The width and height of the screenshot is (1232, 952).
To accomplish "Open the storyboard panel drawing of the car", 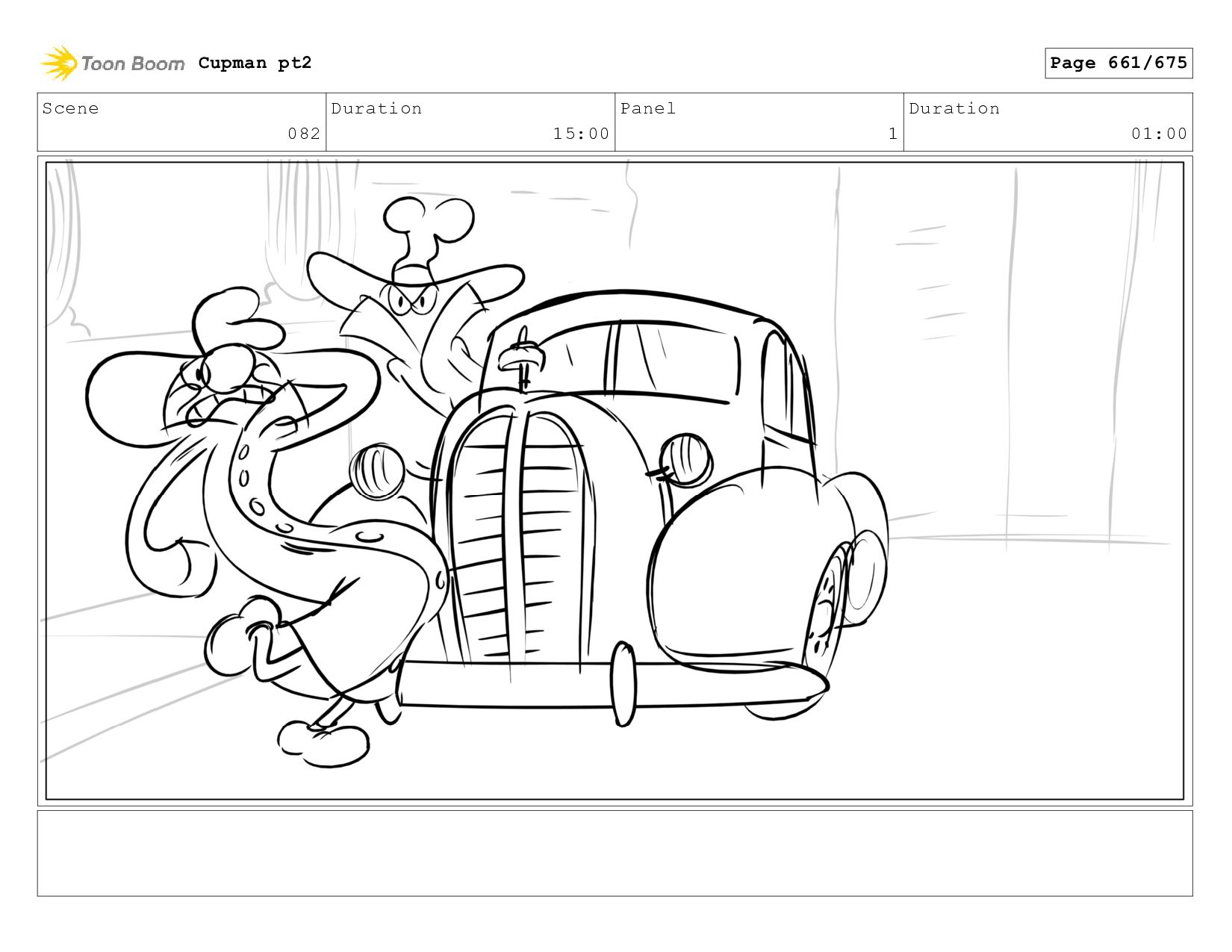I will point(615,480).
